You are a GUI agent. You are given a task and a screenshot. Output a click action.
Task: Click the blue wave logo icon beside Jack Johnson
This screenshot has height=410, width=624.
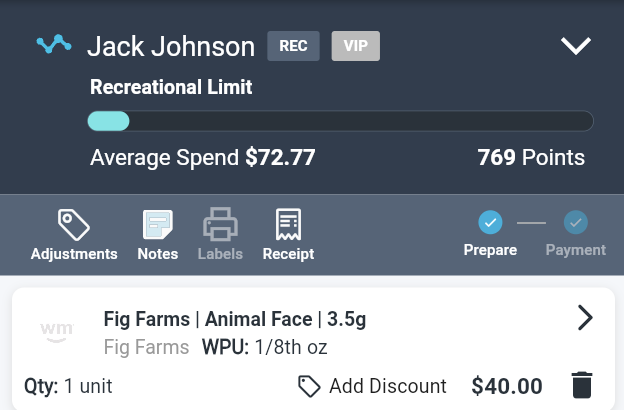[x=54, y=45]
